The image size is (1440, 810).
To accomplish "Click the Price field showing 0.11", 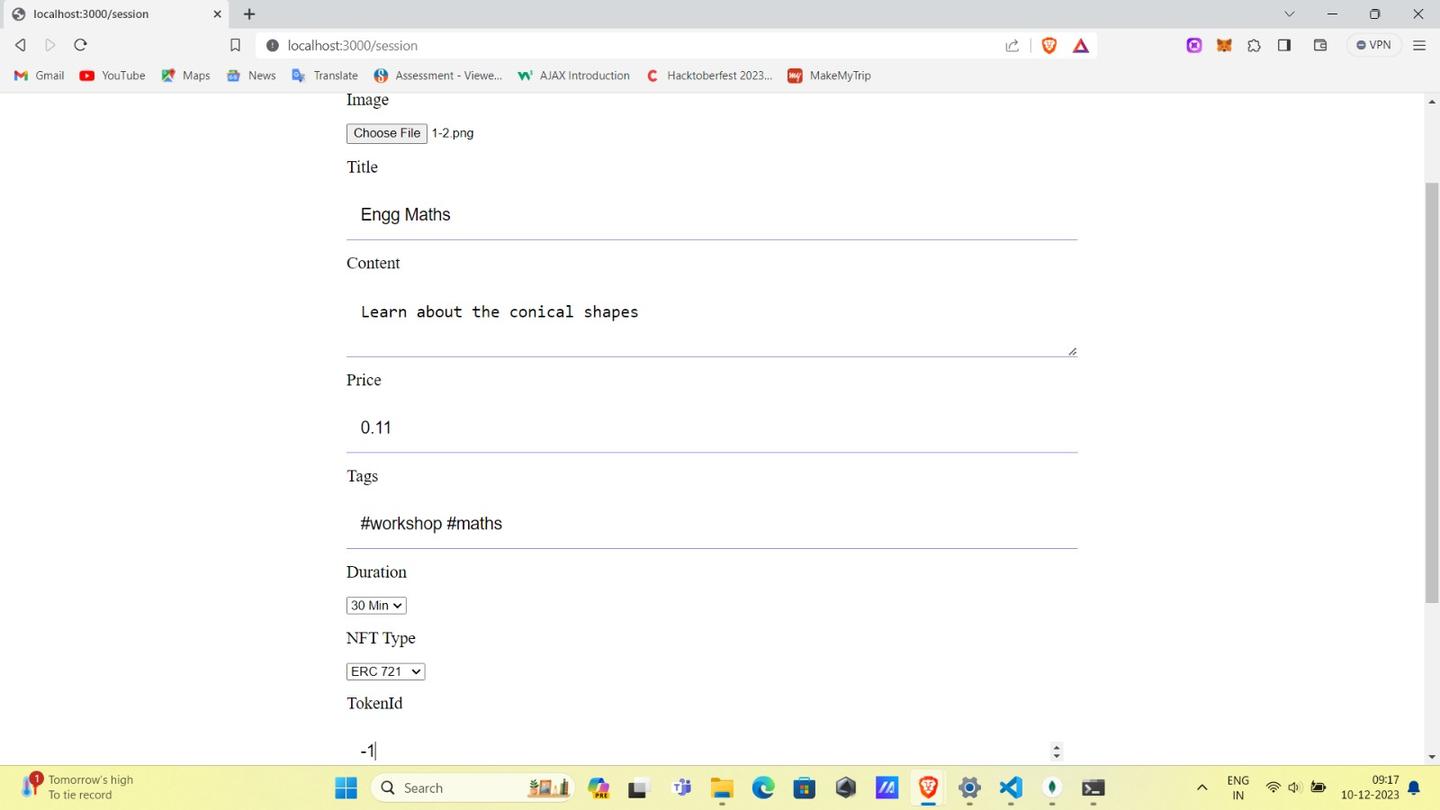I will (x=712, y=428).
